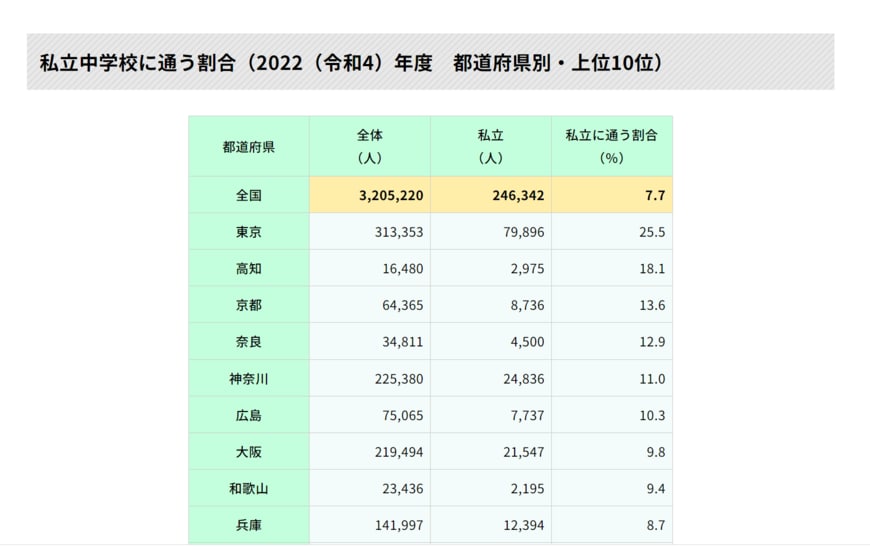Select the 全国 total value 3,205,220

pos(391,195)
